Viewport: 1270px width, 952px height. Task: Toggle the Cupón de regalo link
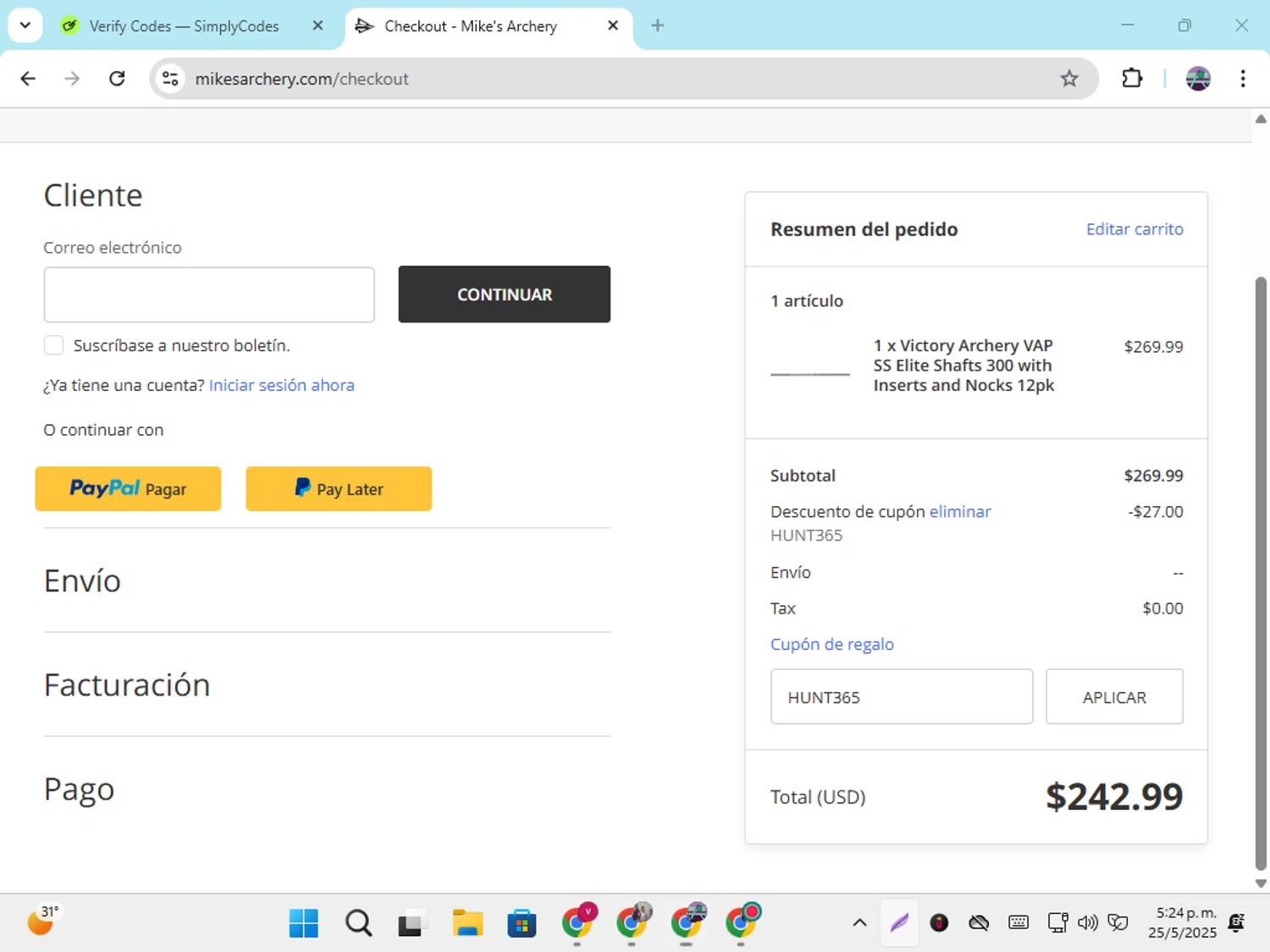[x=832, y=644]
